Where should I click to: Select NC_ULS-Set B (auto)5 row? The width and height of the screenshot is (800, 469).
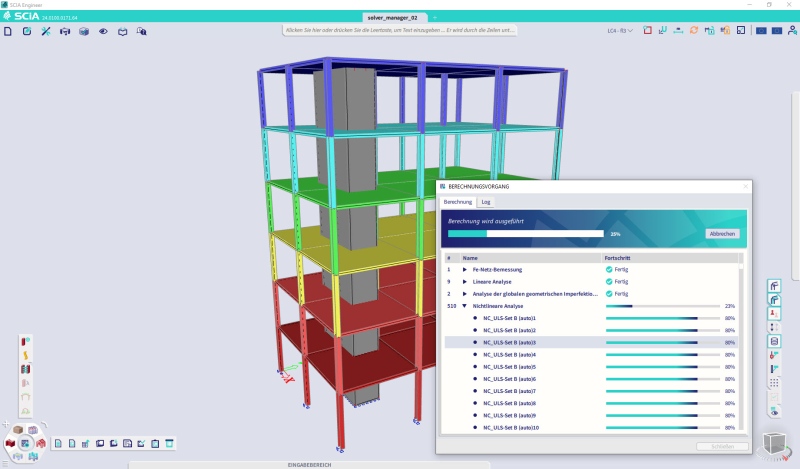tap(591, 367)
